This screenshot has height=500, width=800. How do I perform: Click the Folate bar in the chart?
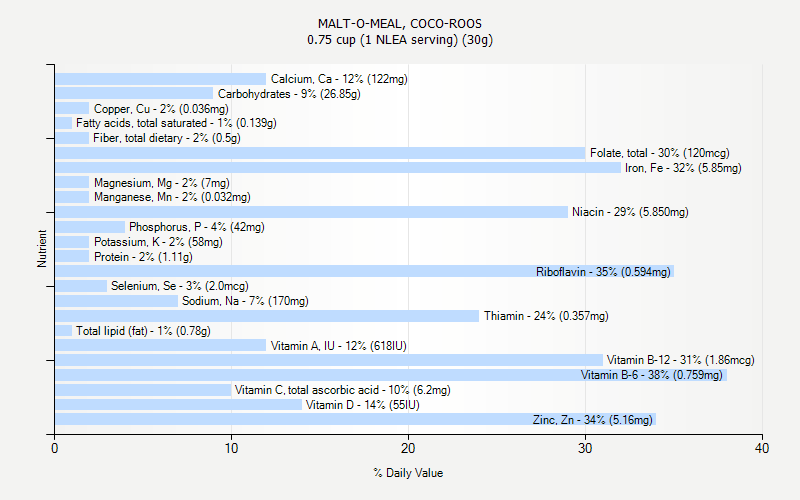(x=320, y=153)
